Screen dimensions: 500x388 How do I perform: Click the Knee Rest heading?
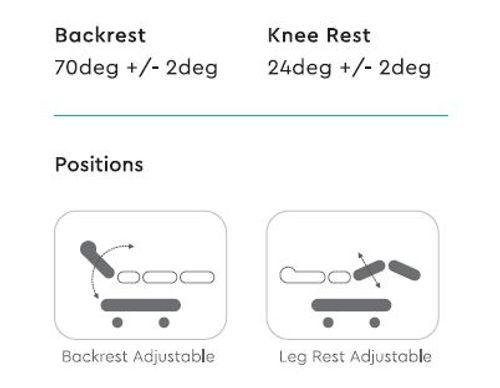pyautogui.click(x=319, y=35)
